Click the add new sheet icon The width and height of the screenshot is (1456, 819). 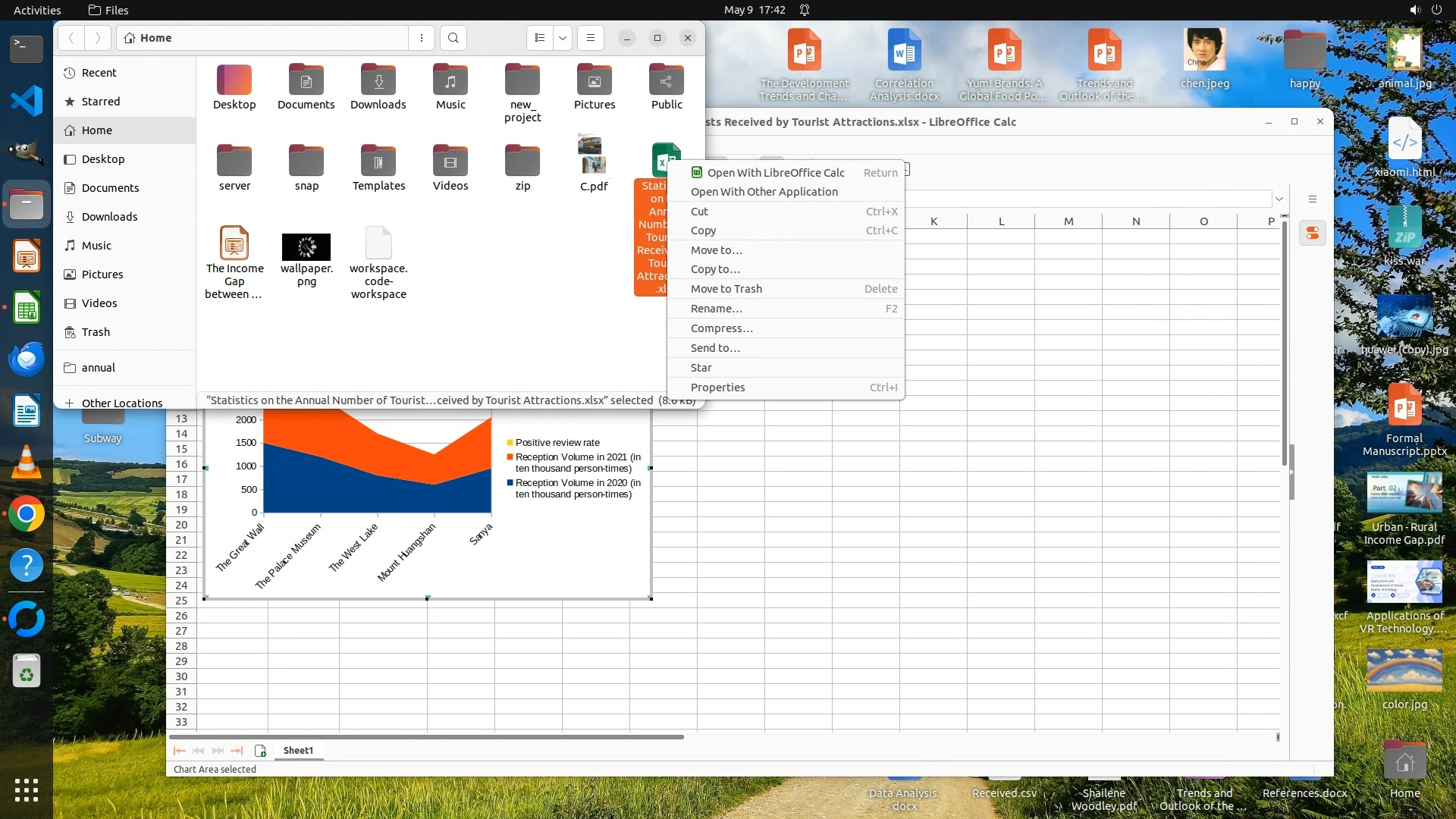(x=260, y=751)
